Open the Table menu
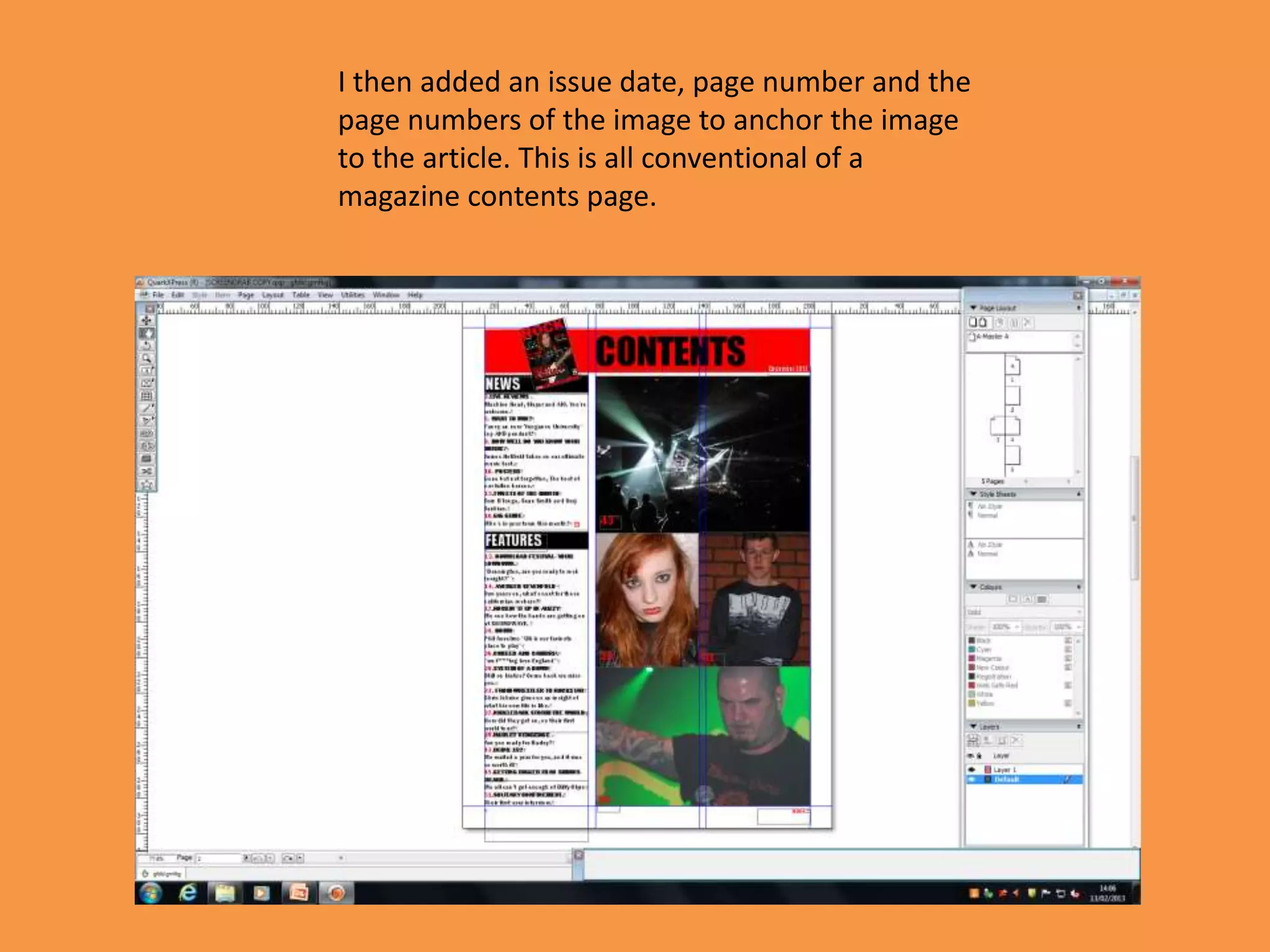 [301, 295]
